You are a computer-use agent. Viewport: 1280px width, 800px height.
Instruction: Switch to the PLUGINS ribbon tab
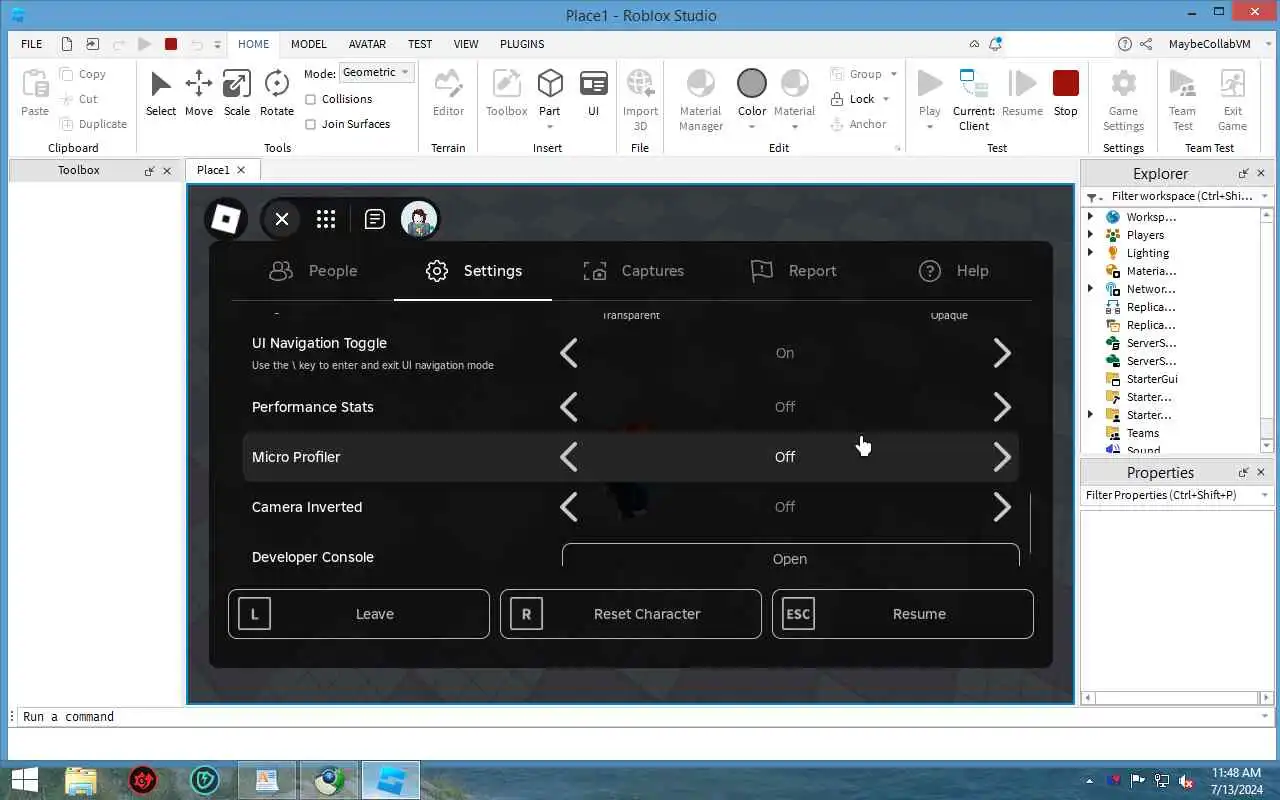522,44
